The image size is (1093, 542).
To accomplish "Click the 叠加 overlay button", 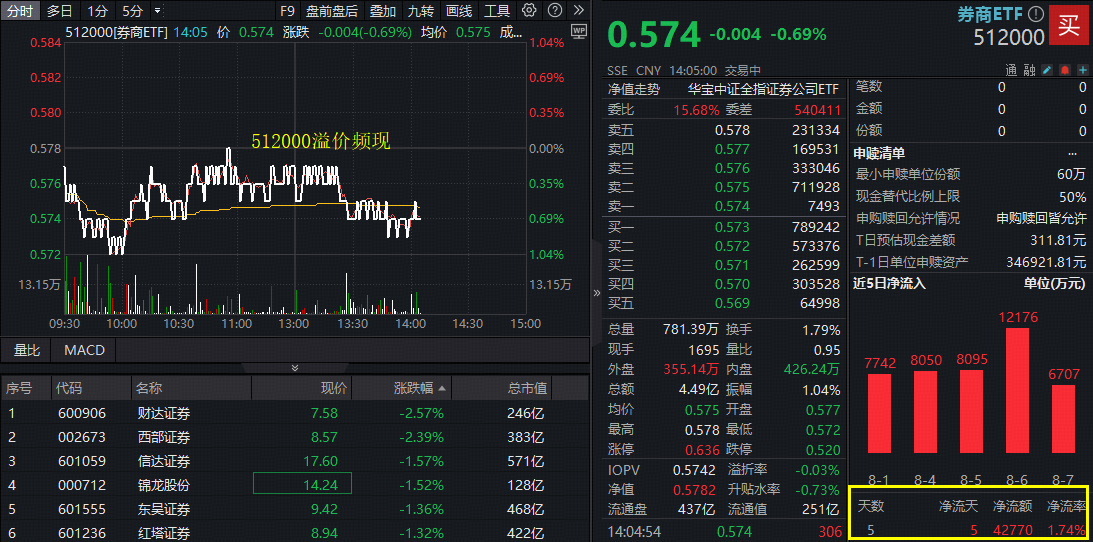I will point(383,10).
